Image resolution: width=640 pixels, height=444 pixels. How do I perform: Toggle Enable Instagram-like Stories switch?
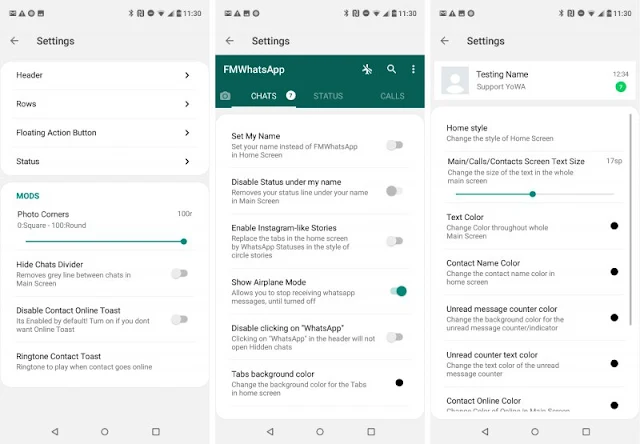tap(395, 241)
